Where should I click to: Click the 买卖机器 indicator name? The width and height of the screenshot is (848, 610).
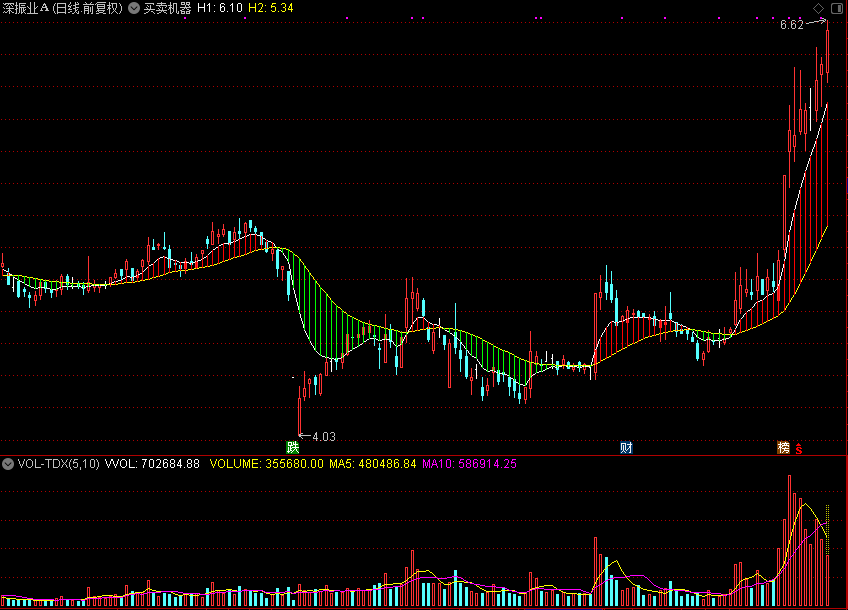tap(168, 8)
